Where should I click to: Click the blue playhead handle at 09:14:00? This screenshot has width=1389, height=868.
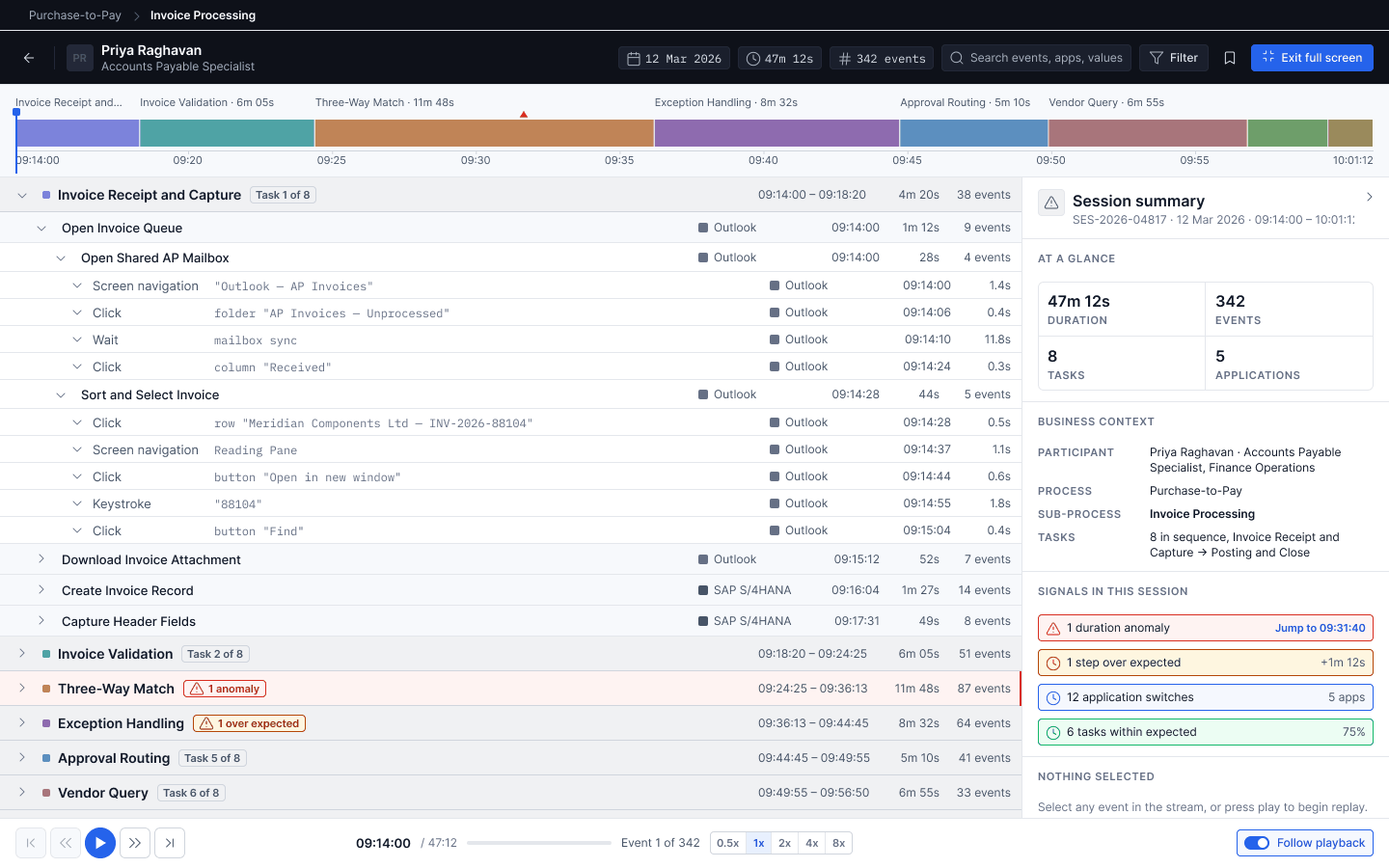click(16, 113)
